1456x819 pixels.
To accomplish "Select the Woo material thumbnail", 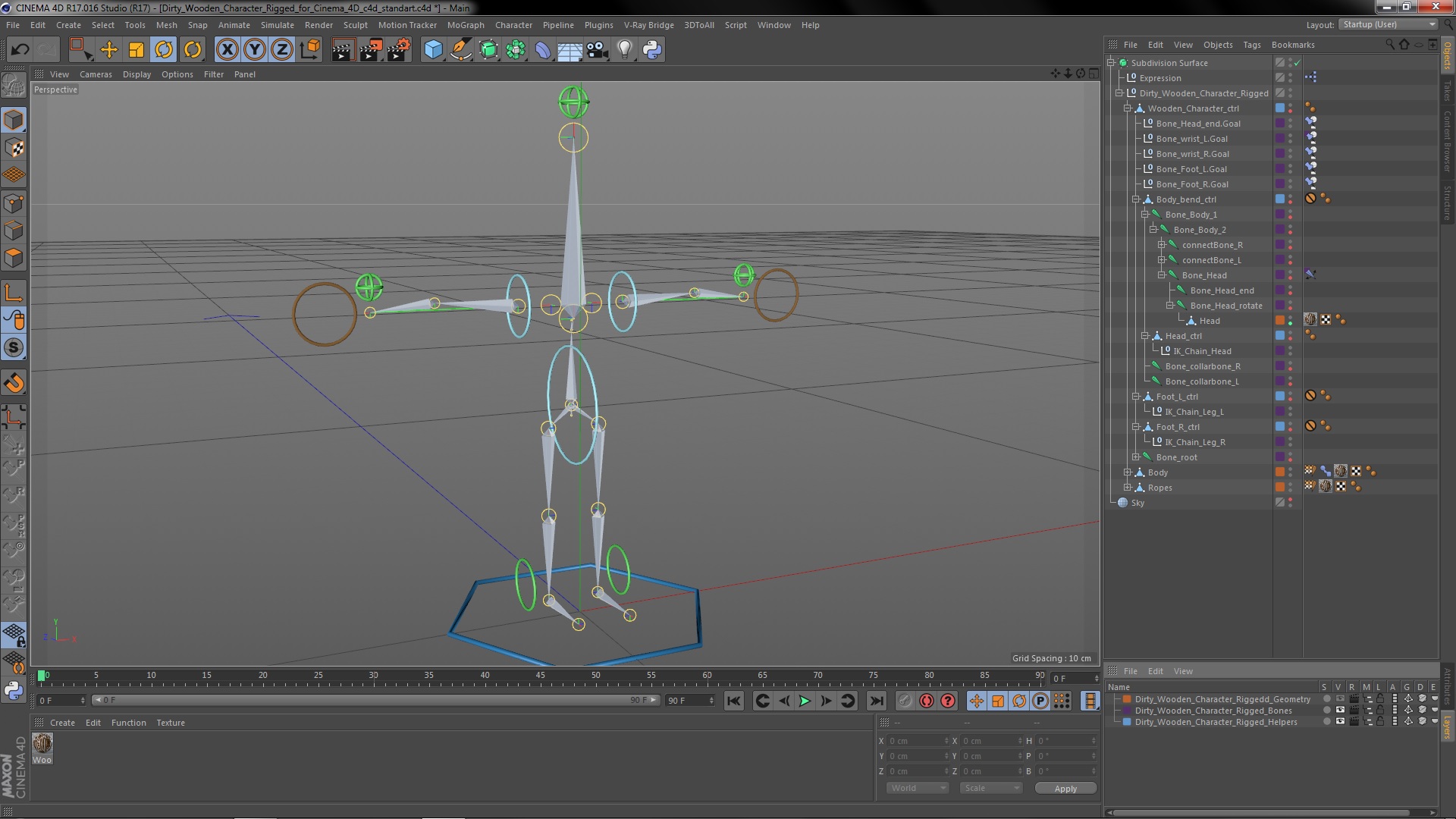I will point(42,744).
